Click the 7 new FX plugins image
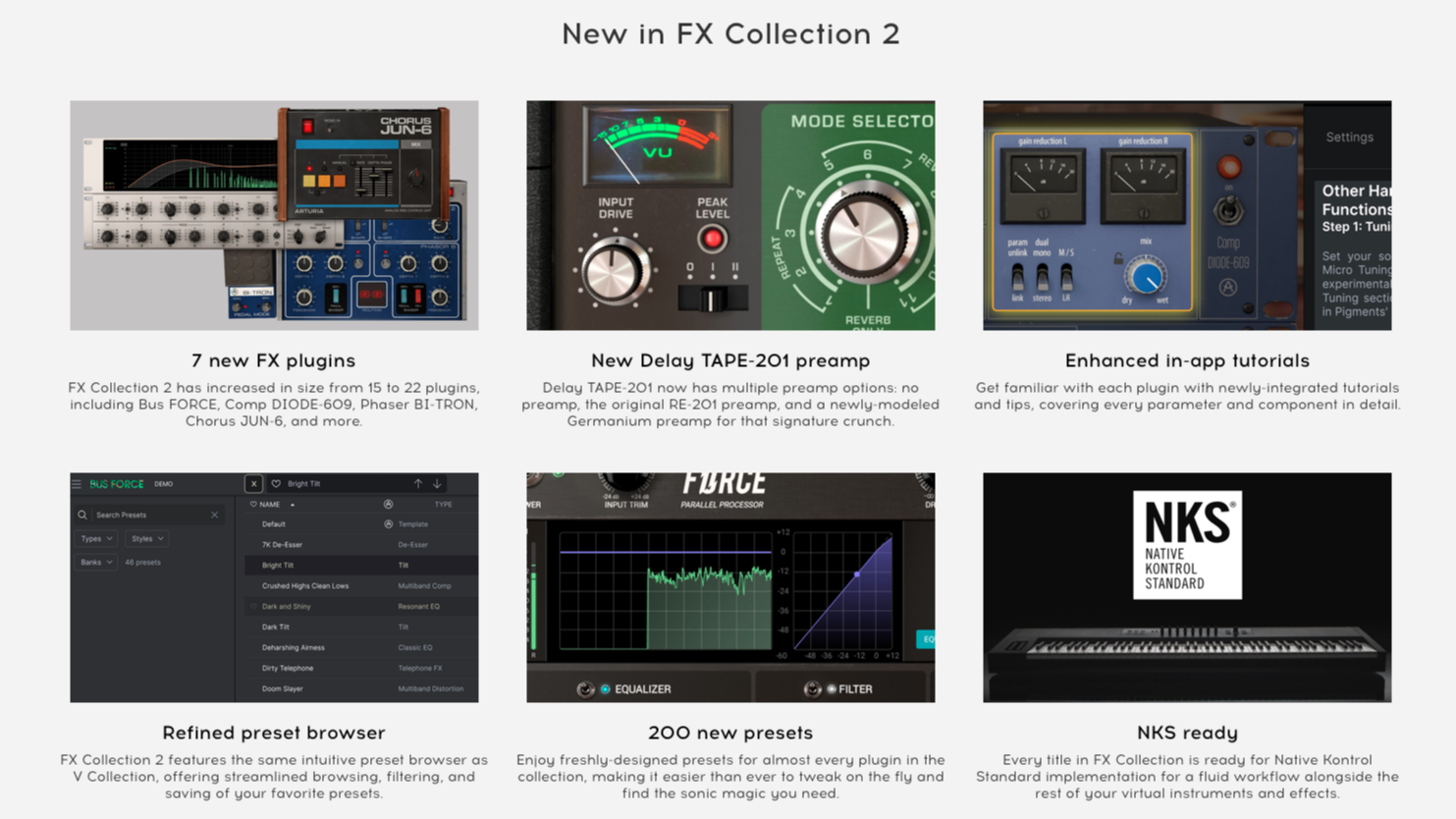This screenshot has height=819, width=1456. point(274,215)
